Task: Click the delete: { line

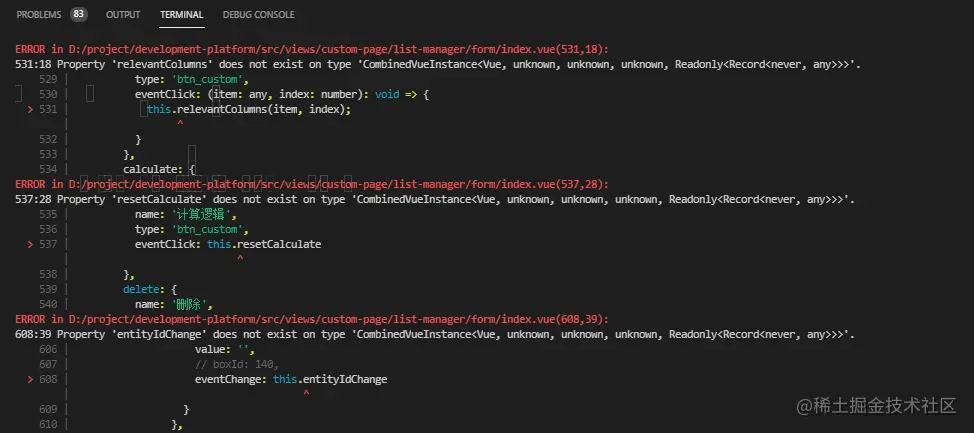Action: [150, 289]
